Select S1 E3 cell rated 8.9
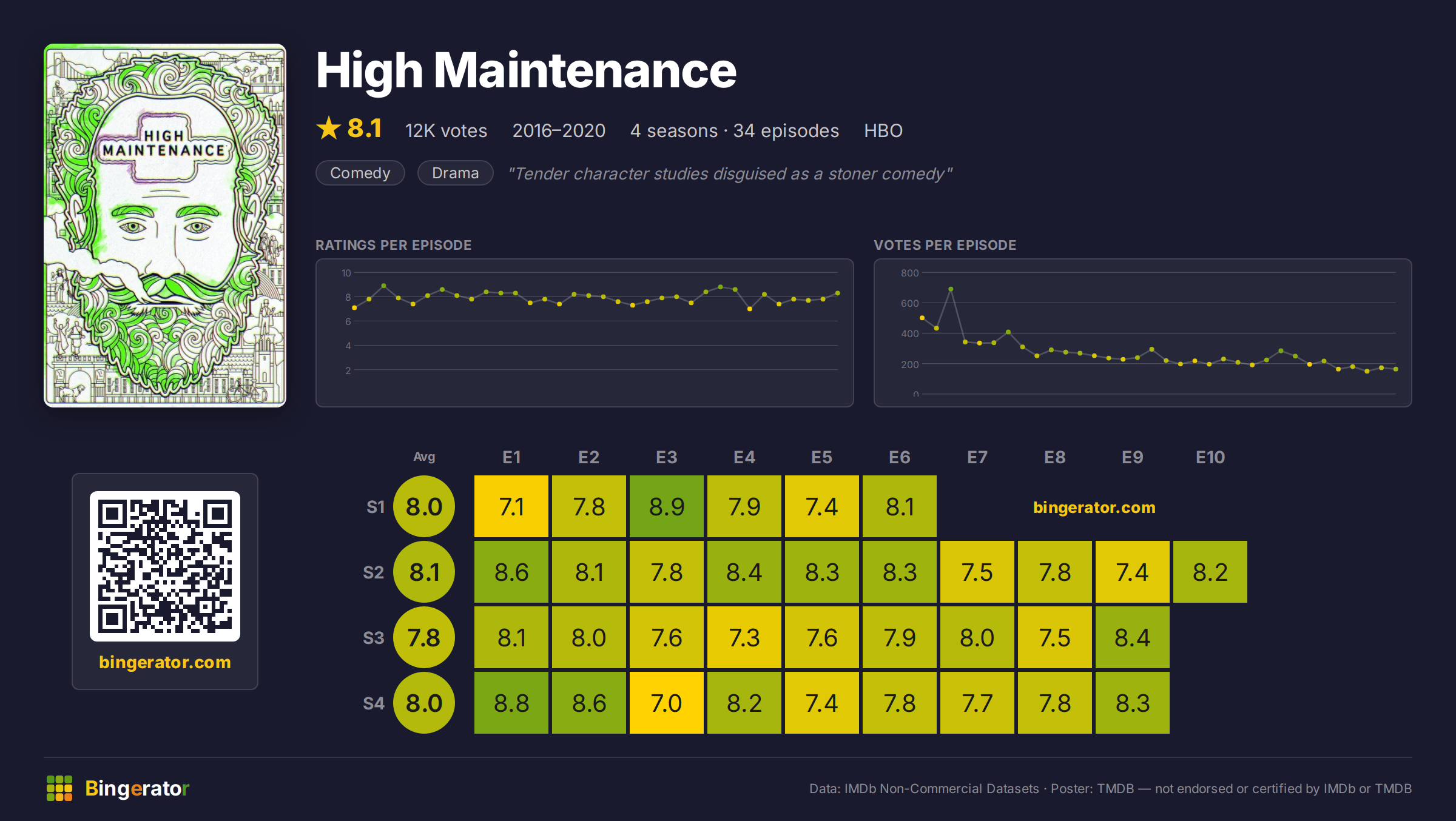Image resolution: width=1456 pixels, height=821 pixels. point(667,506)
